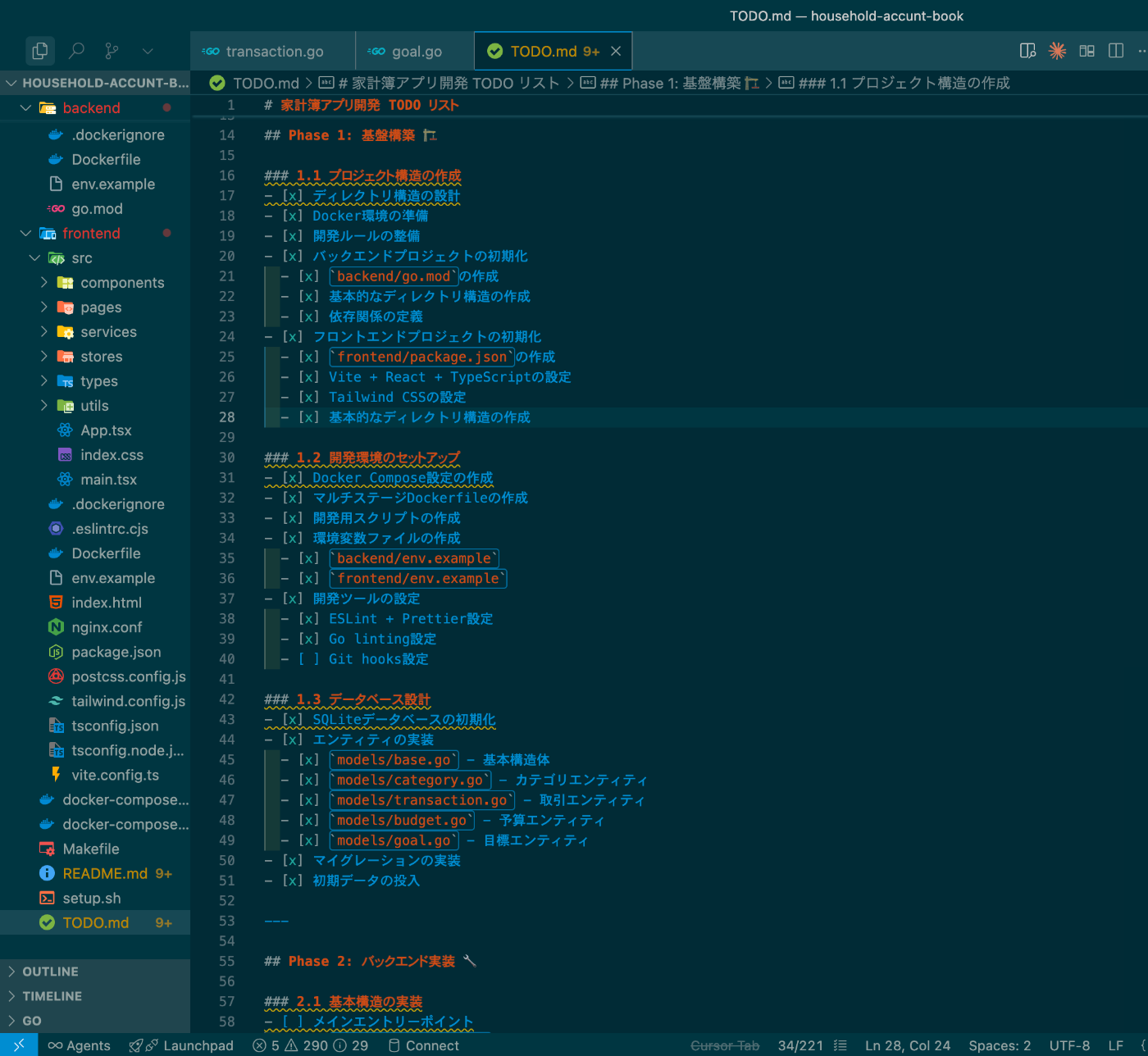Screen dimensions: 1148x1056
Task: Click checkbox for Go linting設定
Action: (308, 639)
